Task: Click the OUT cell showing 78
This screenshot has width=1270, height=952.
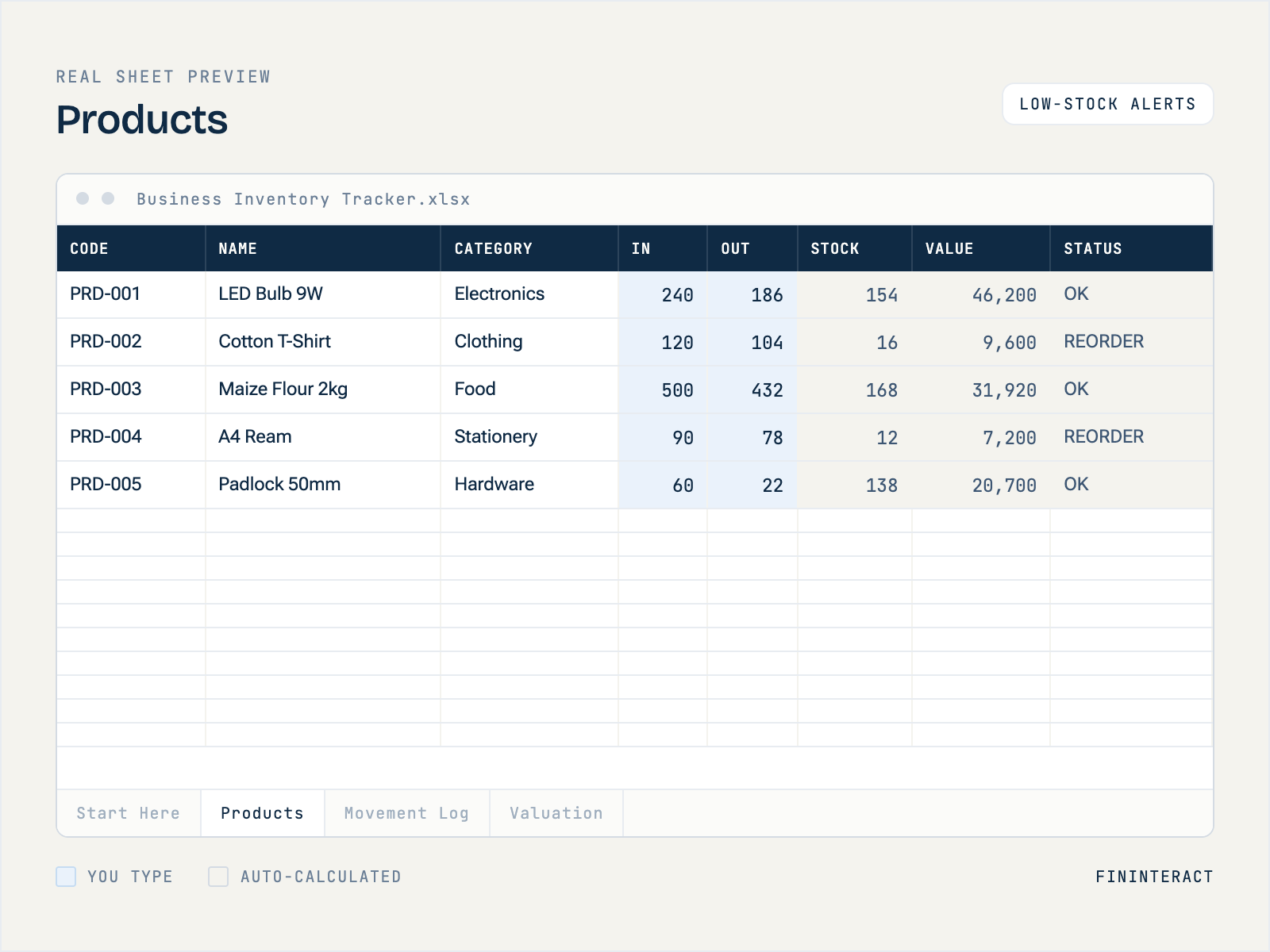Action: point(752,437)
